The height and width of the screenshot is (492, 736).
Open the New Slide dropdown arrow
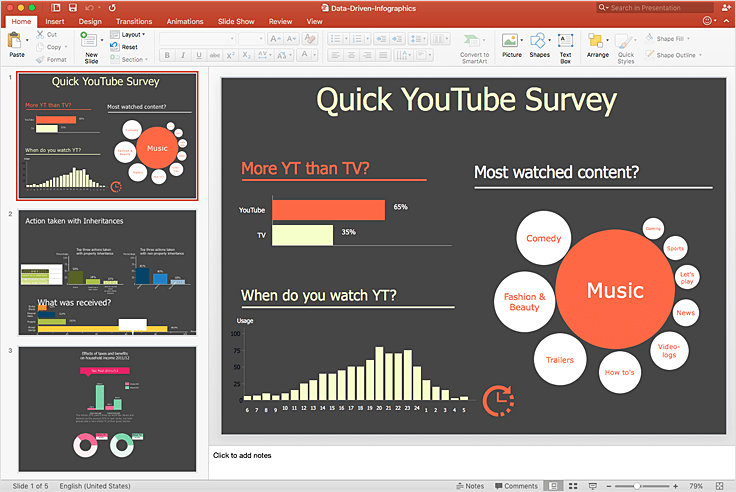pos(102,40)
